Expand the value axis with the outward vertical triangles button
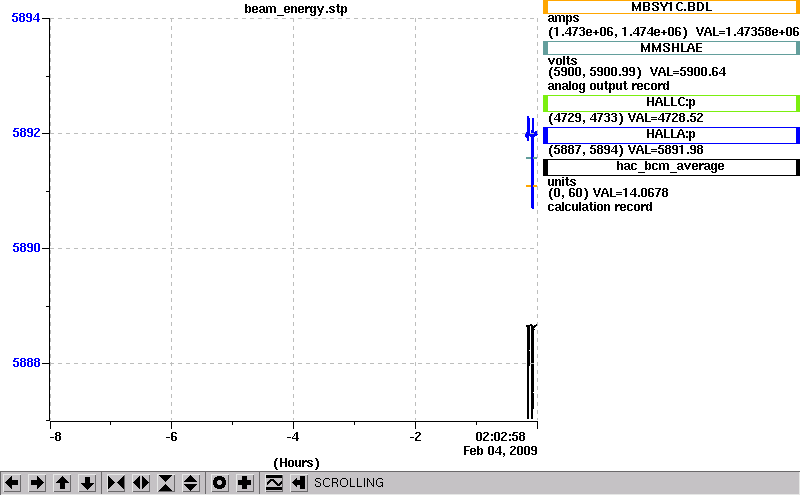Screen dimensions: 800x495 191,483
